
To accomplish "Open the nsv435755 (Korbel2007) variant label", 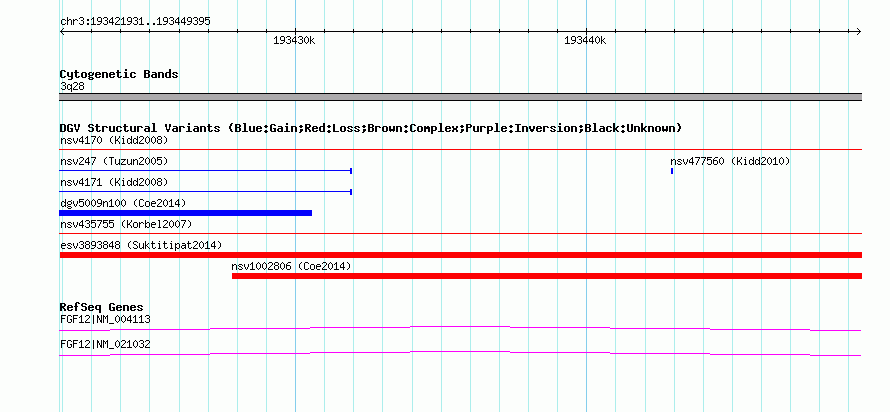I will [x=126, y=224].
